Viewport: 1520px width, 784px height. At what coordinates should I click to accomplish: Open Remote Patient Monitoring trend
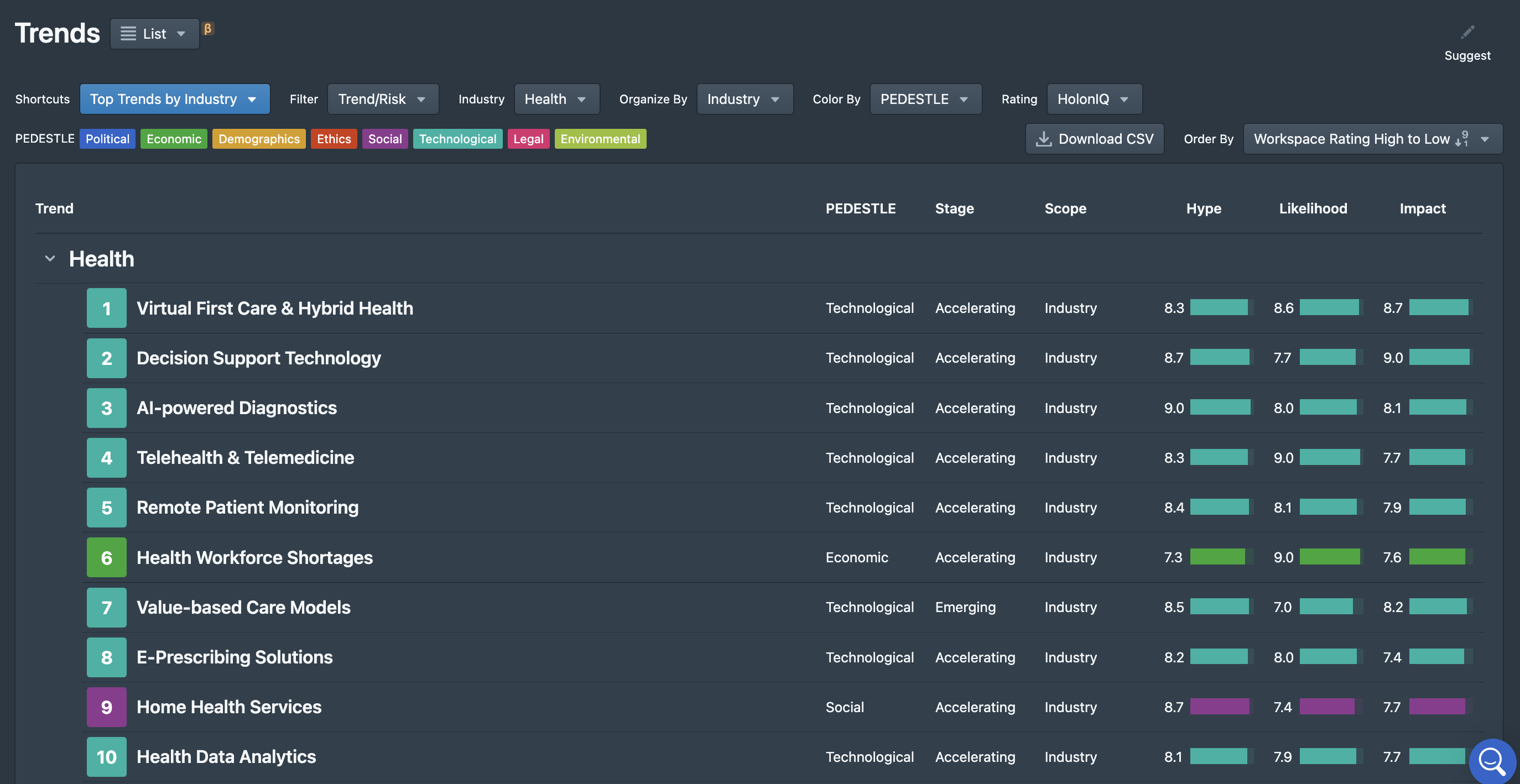click(x=247, y=508)
